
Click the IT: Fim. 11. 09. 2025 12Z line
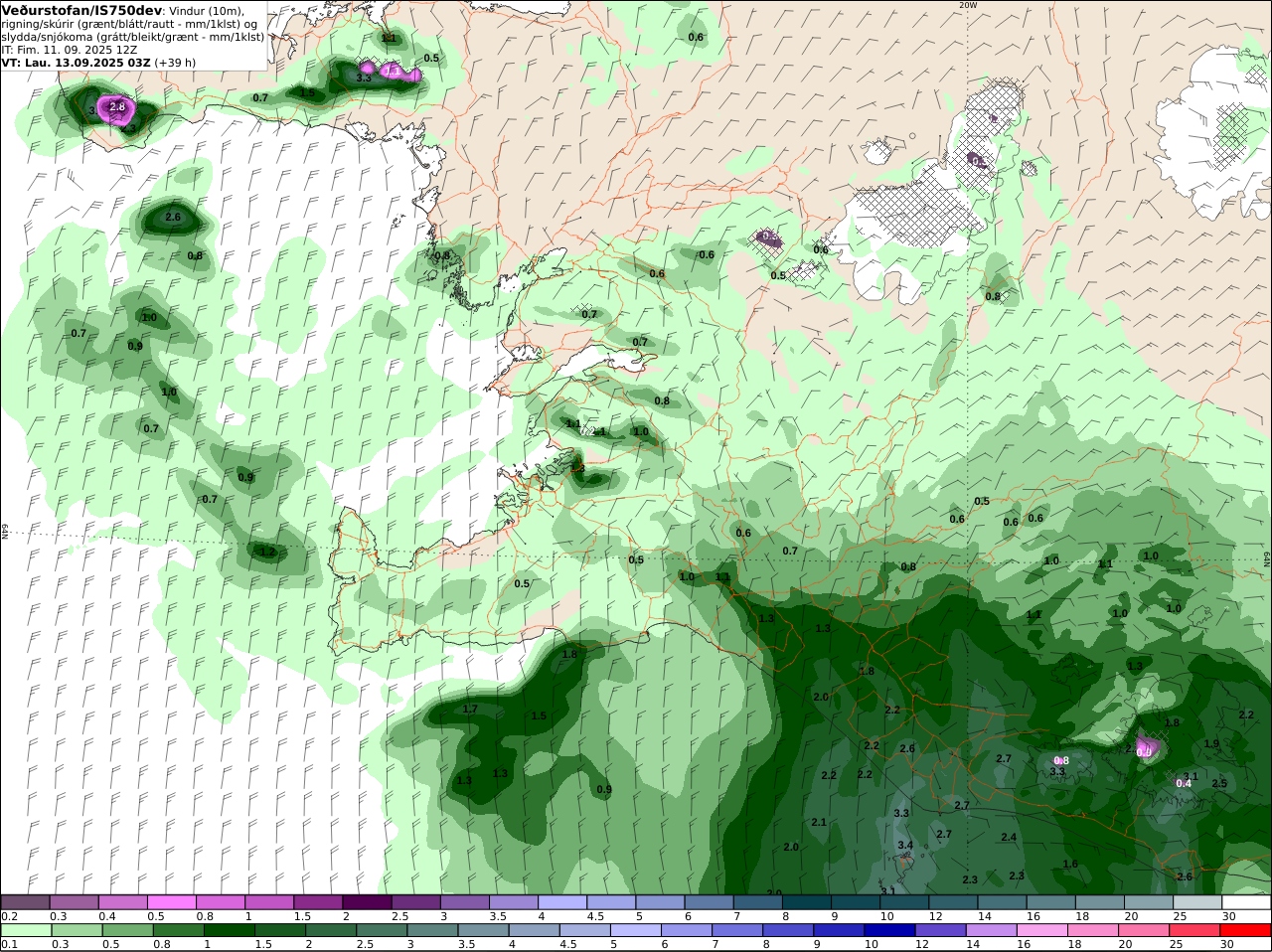(x=70, y=49)
